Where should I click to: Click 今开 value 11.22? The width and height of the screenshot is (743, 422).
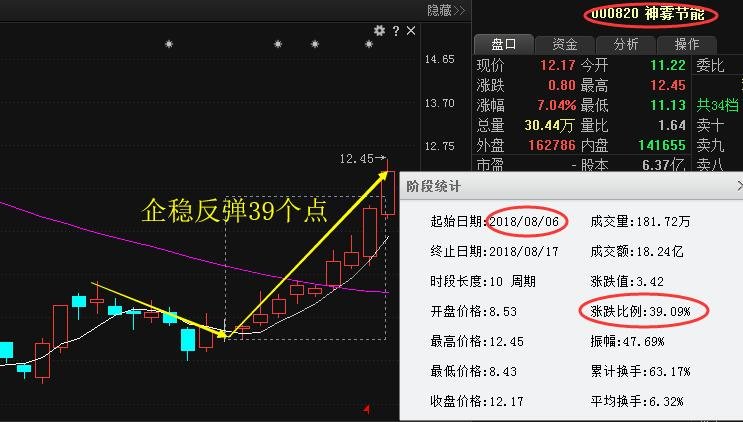coord(668,65)
